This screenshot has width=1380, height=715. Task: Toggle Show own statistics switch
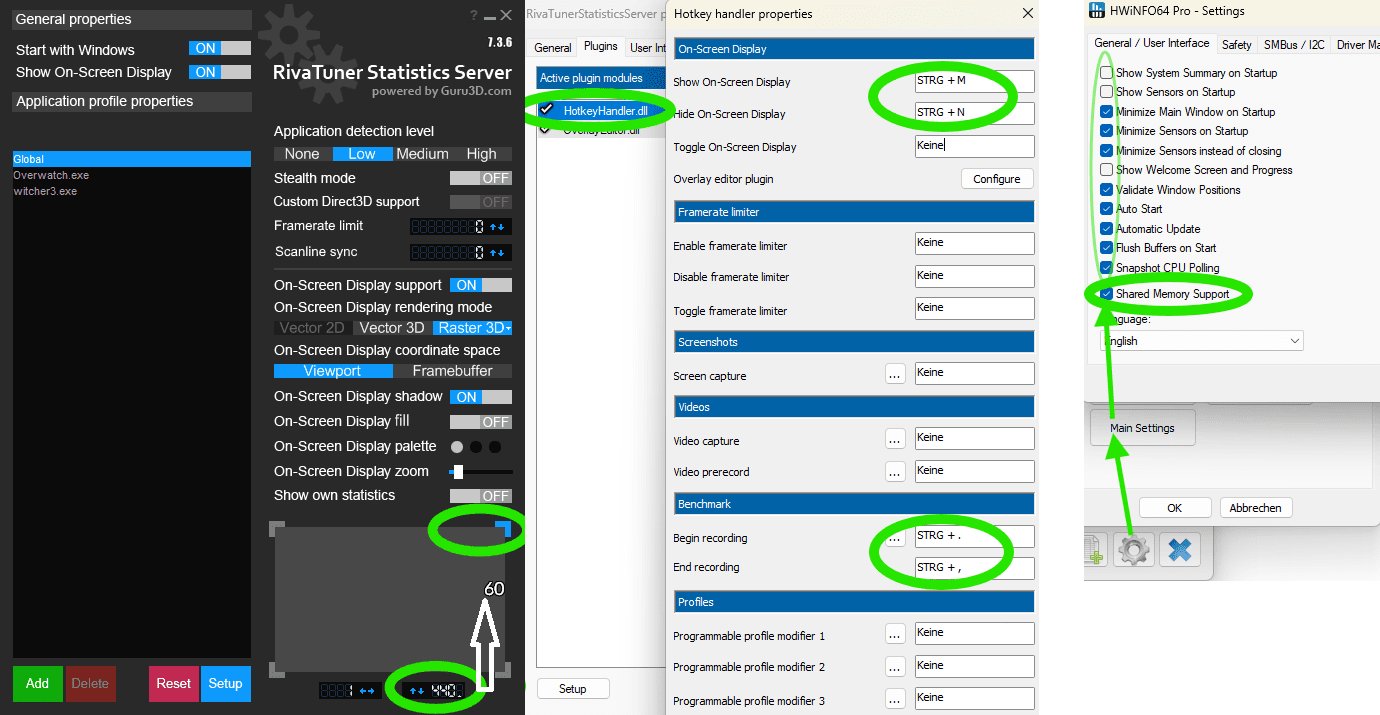point(481,496)
